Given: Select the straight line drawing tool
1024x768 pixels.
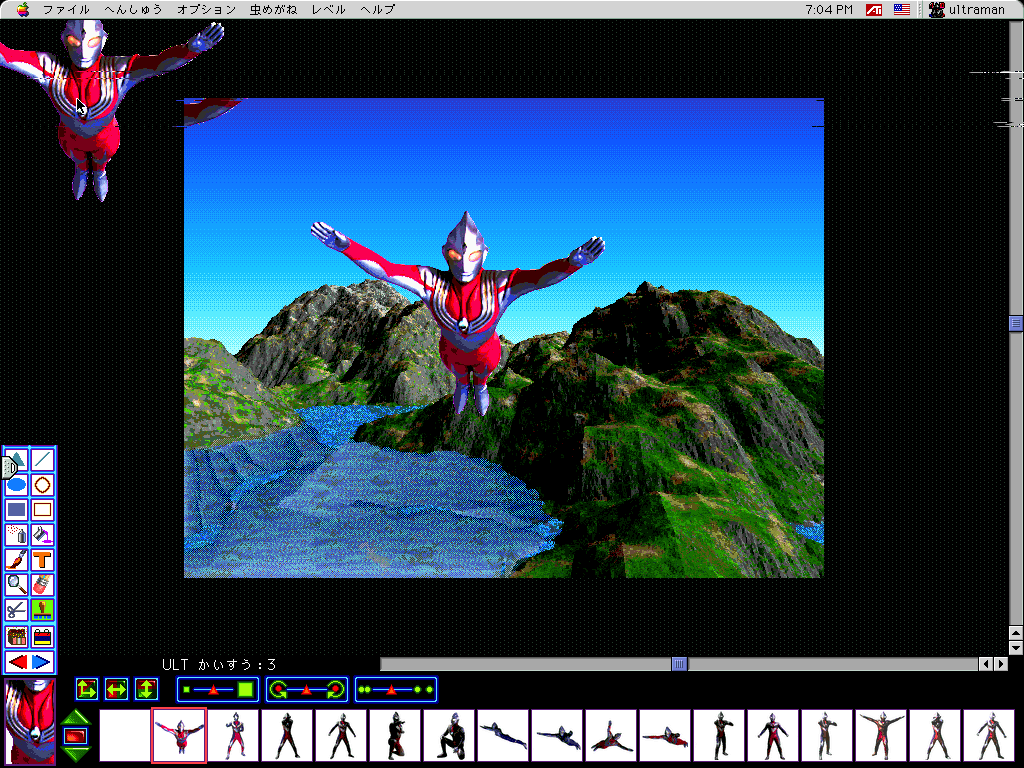Looking at the screenshot, I should pyautogui.click(x=42, y=460).
